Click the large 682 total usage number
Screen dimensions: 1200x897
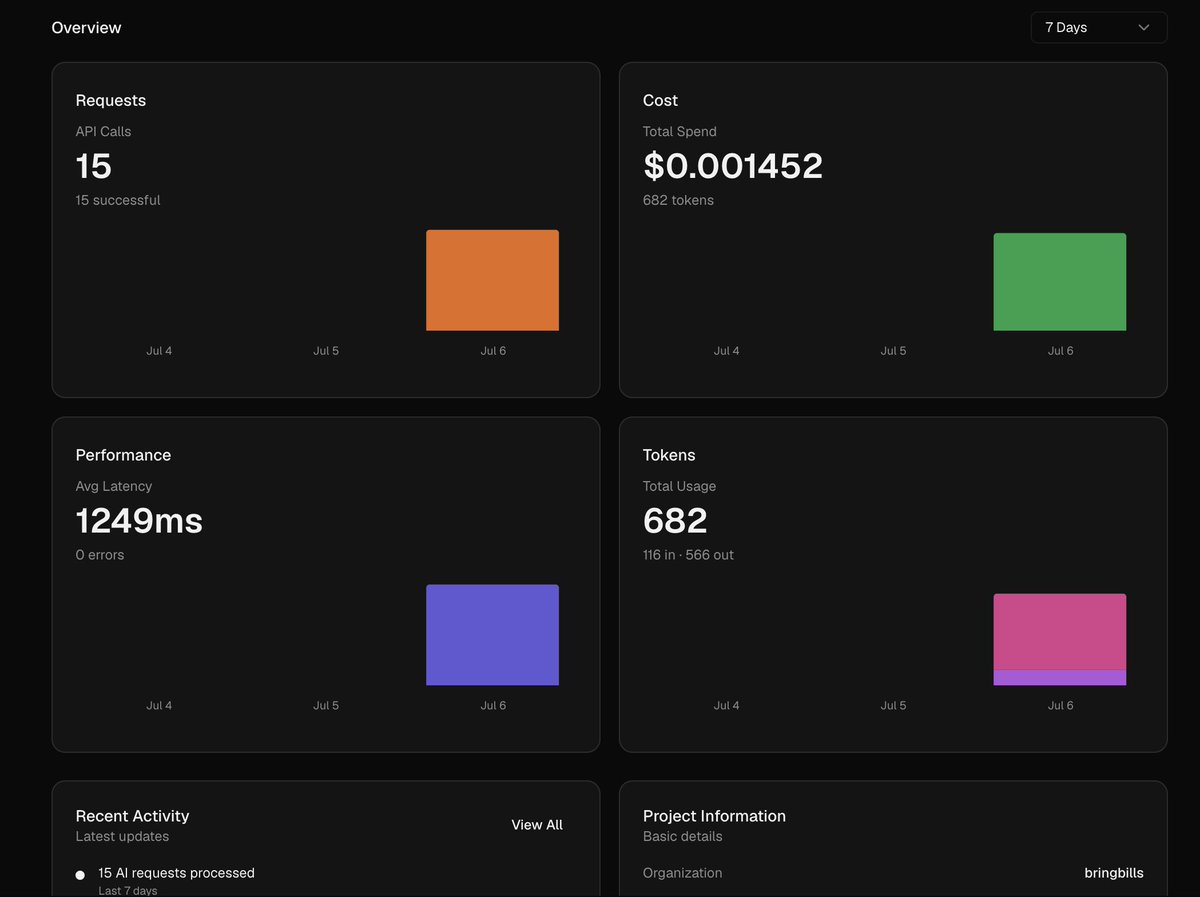tap(675, 521)
